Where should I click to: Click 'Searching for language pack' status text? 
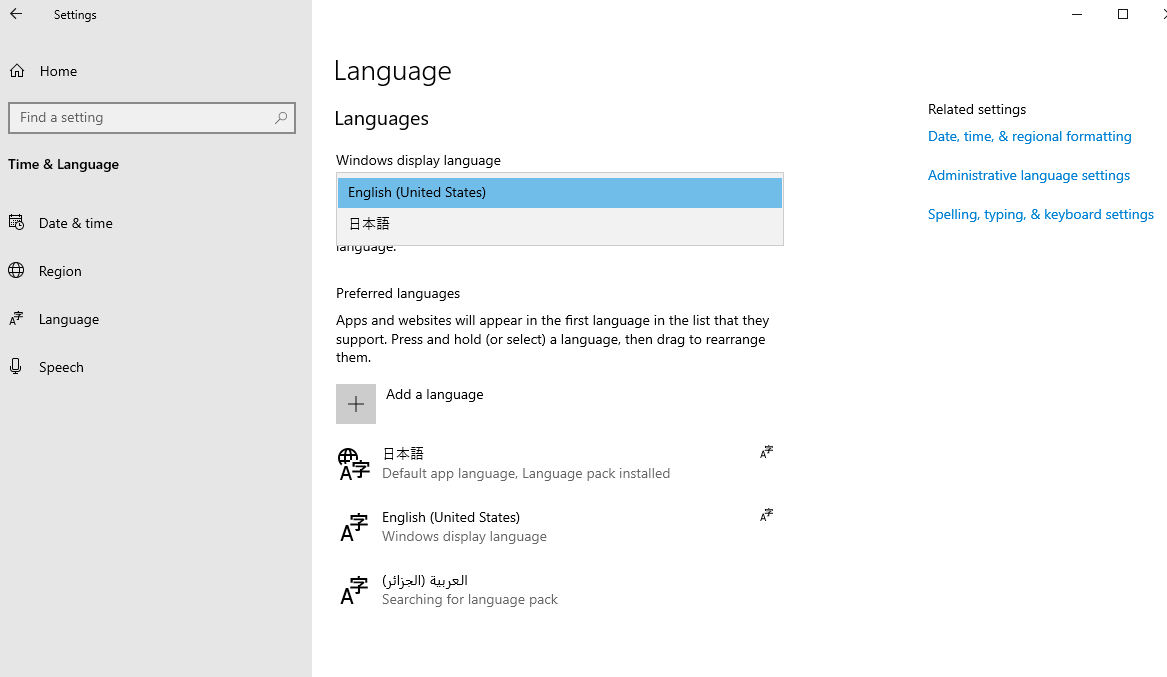pos(470,600)
